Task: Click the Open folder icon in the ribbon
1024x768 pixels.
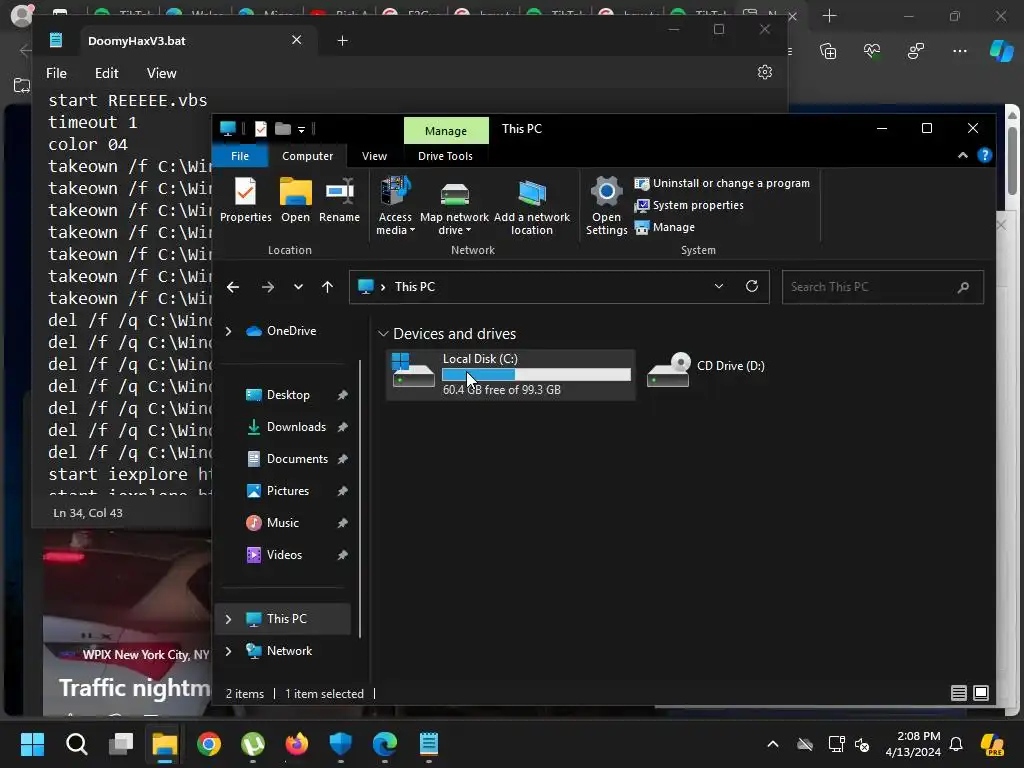Action: [295, 199]
